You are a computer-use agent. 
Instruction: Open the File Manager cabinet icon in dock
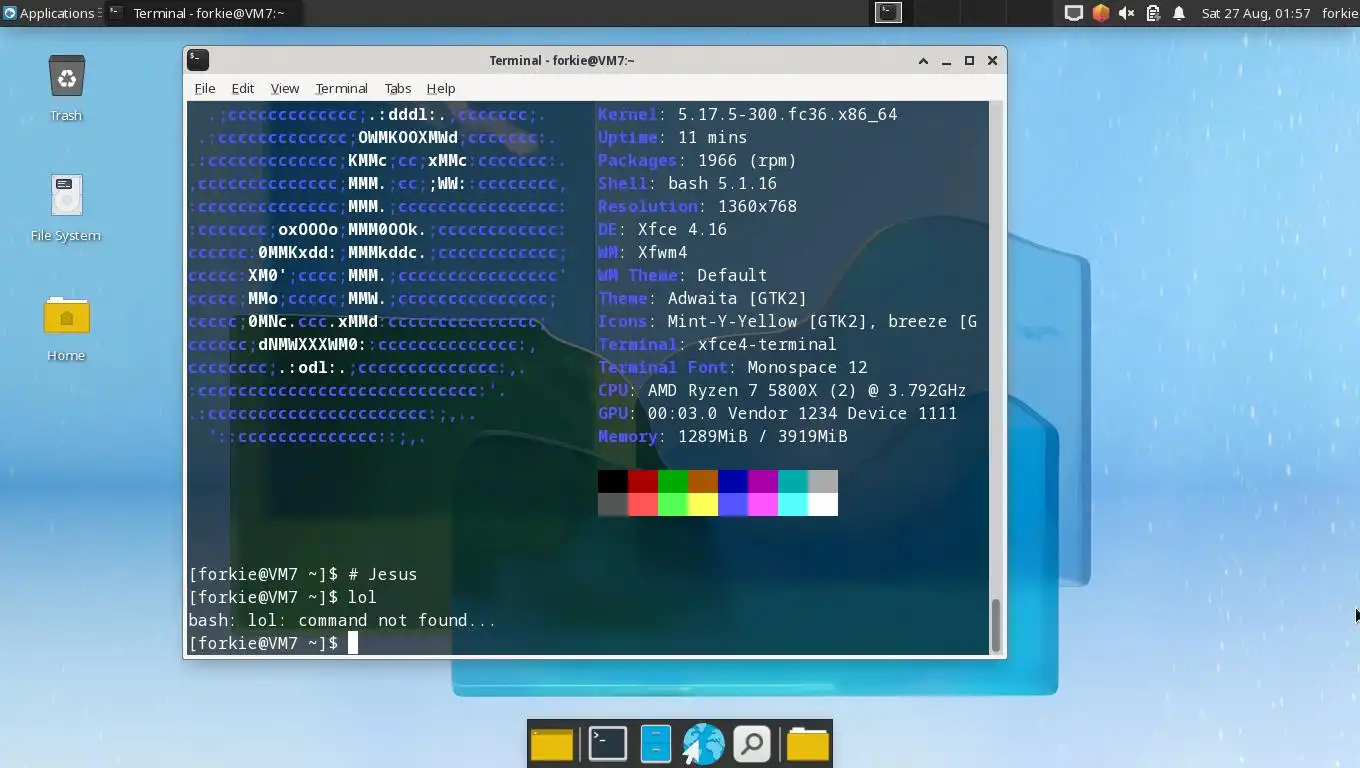pyautogui.click(x=655, y=744)
